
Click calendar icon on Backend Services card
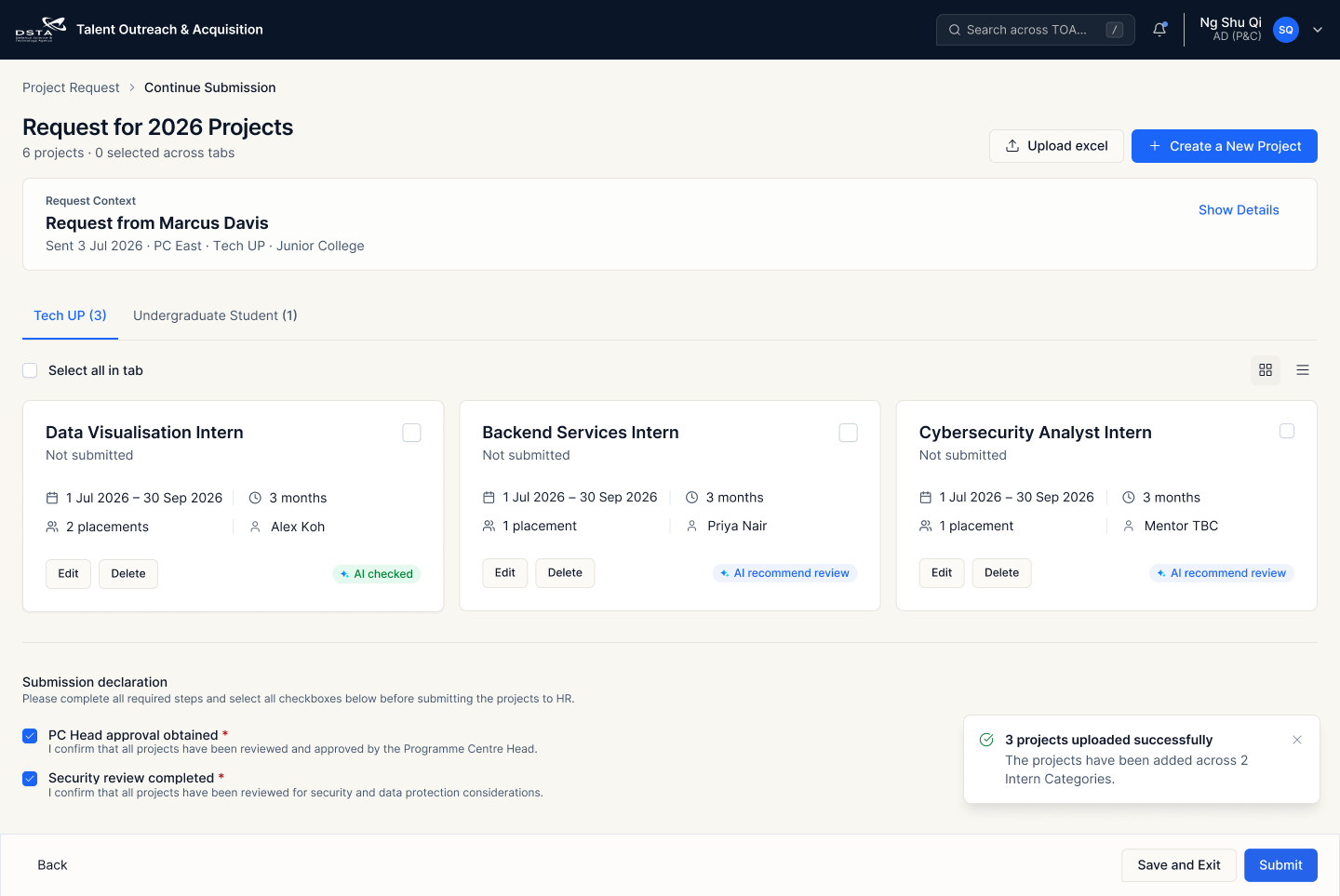click(x=489, y=498)
